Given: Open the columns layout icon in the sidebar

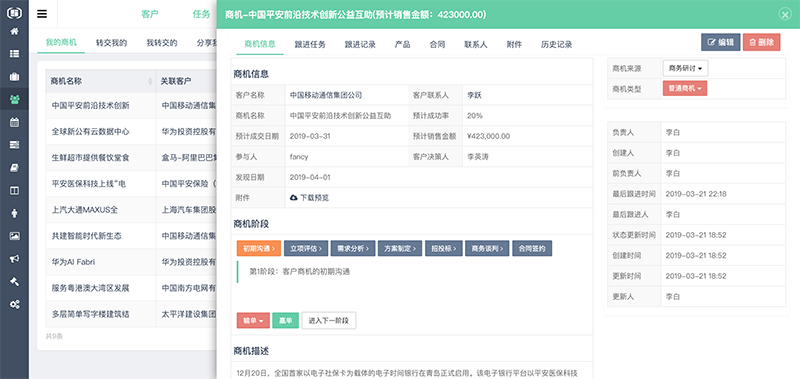Looking at the screenshot, I should pyautogui.click(x=14, y=190).
